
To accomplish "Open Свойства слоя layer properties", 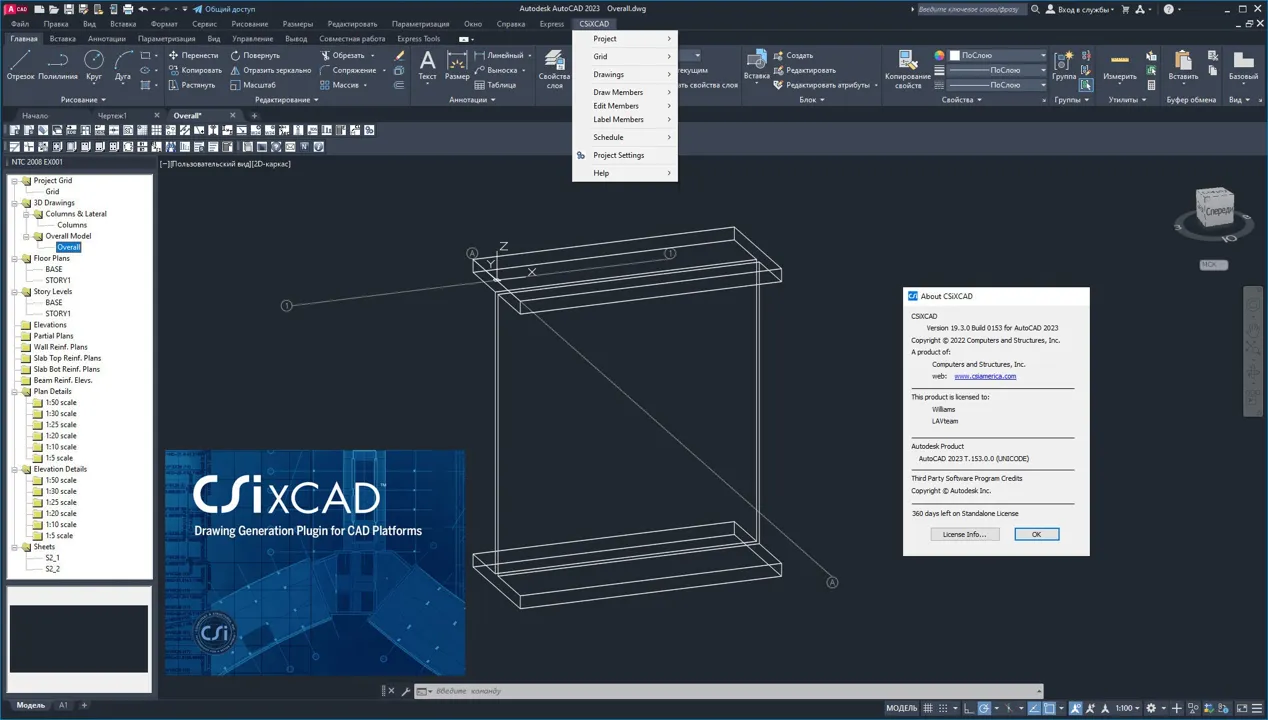I will (x=554, y=68).
